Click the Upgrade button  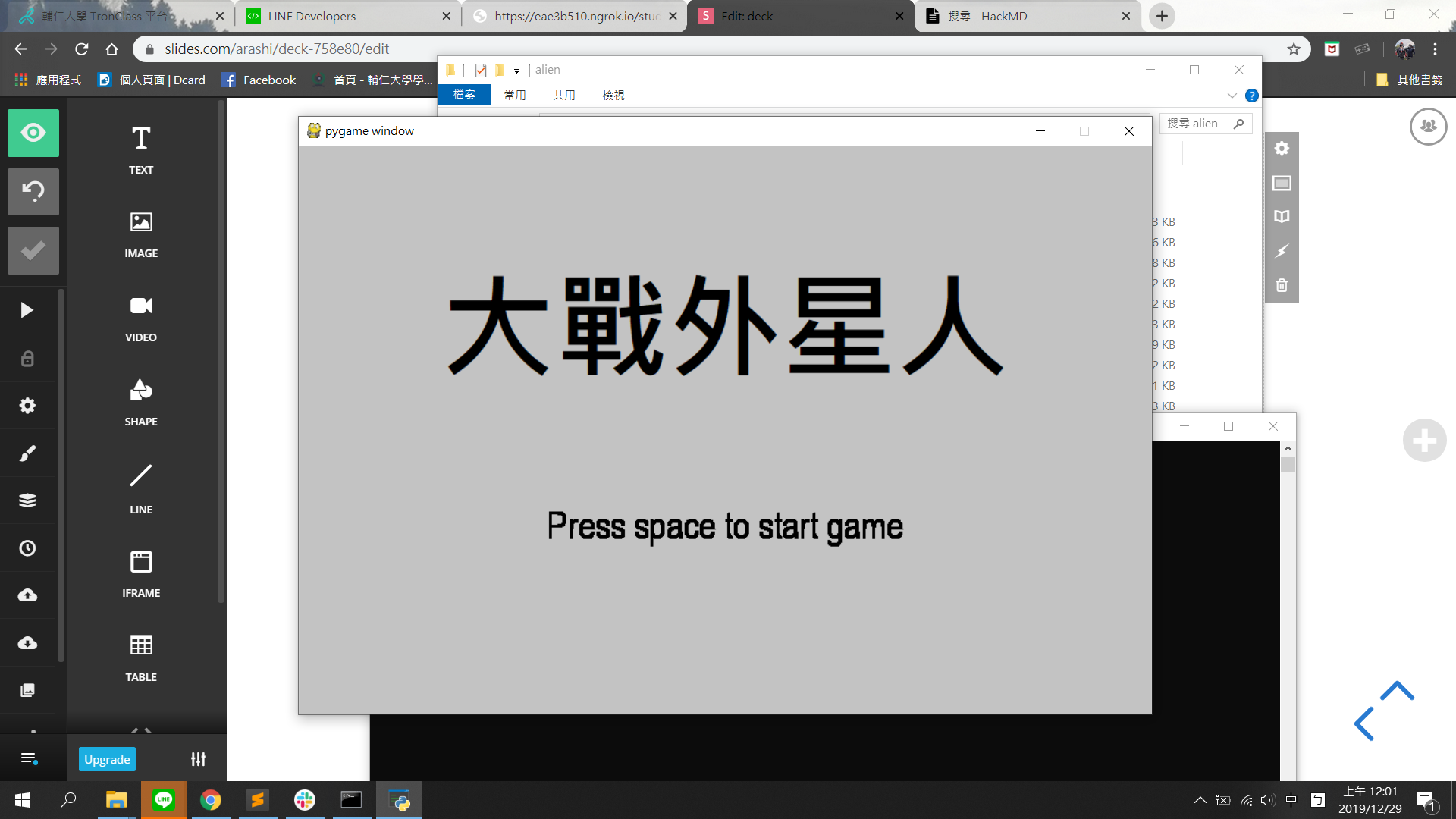107,759
